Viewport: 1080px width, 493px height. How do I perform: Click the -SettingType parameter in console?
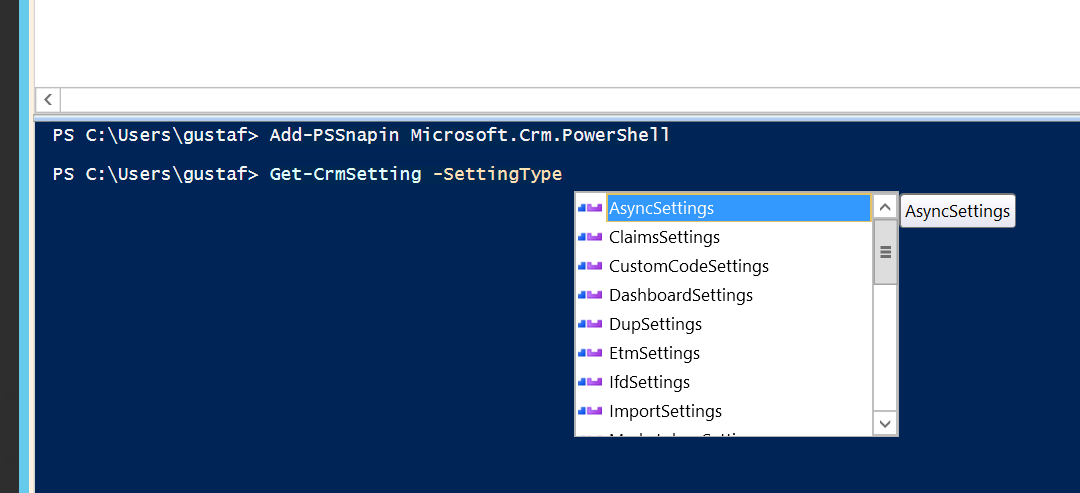click(497, 174)
